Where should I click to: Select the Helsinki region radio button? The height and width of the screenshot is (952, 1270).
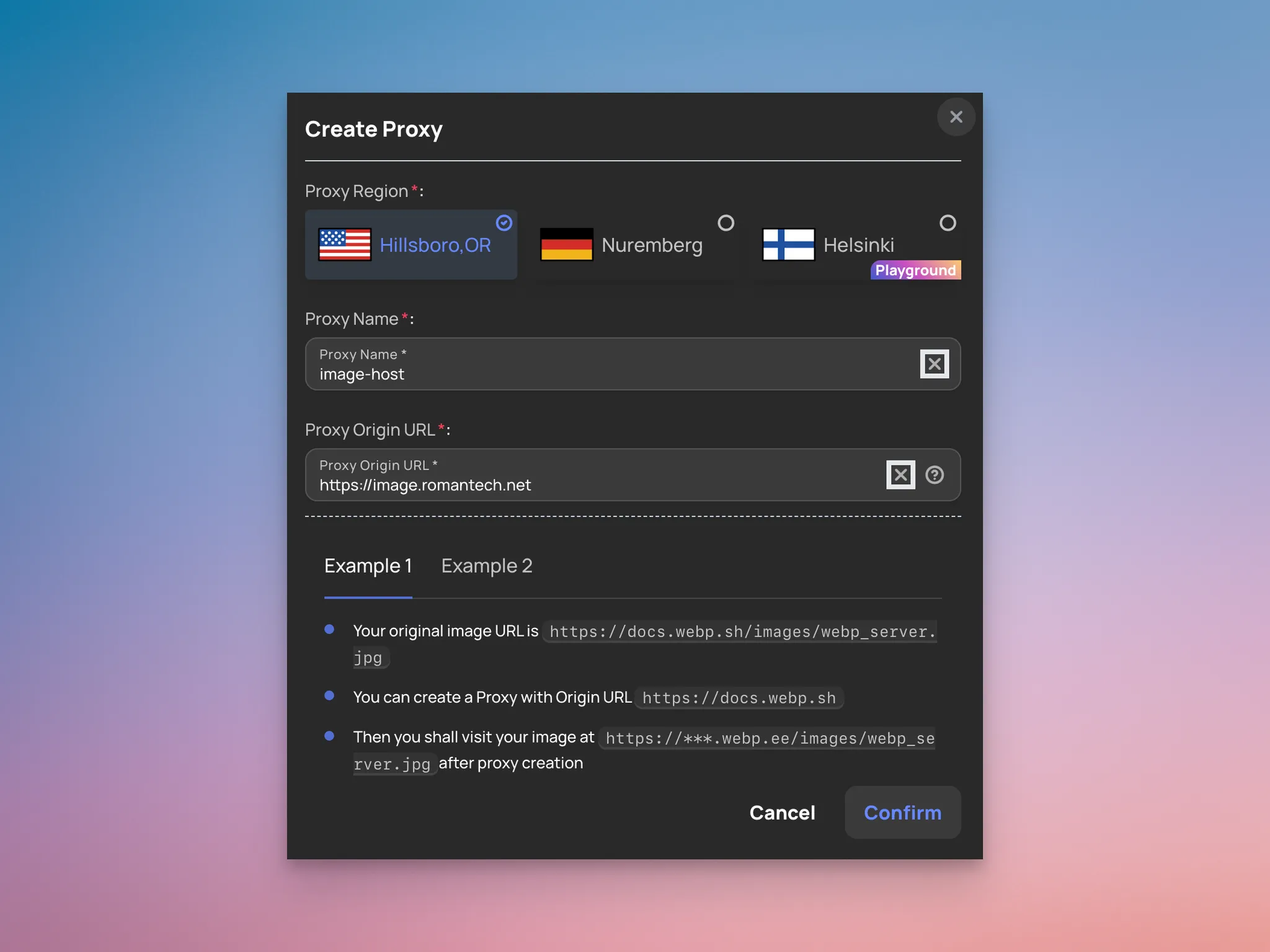(948, 223)
